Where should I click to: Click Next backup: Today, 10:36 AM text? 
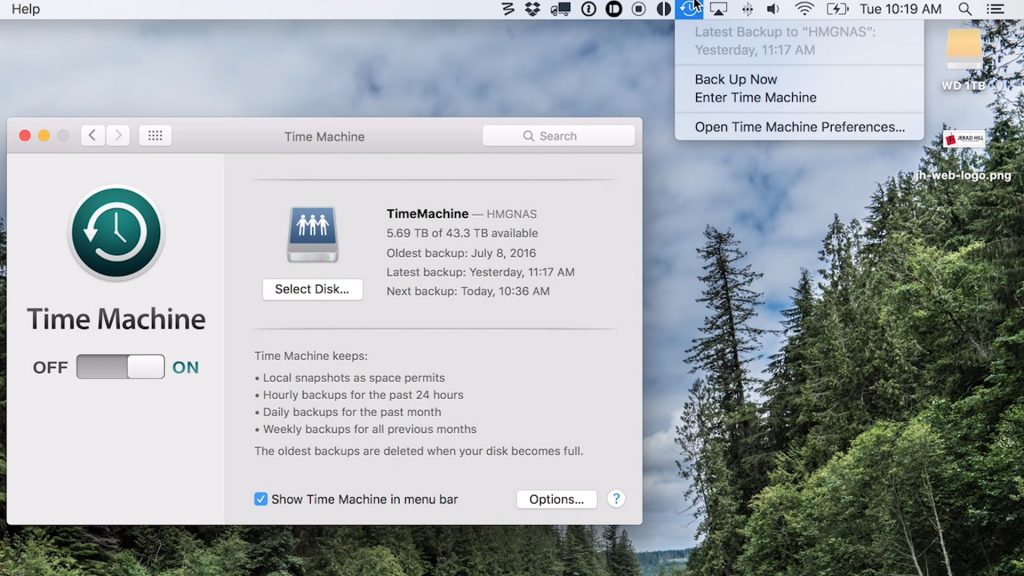tap(468, 291)
